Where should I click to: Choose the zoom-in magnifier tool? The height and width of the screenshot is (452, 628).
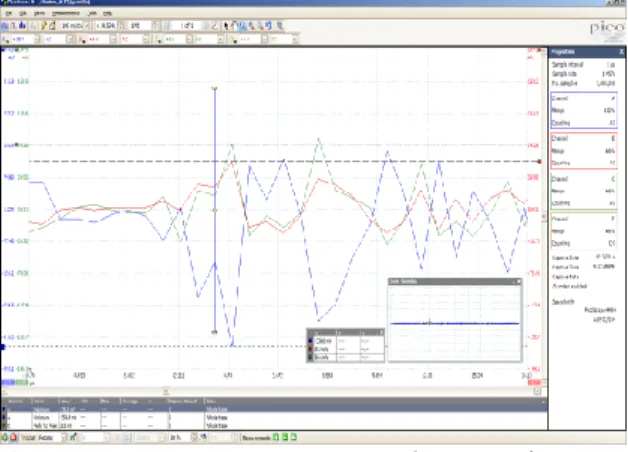[252, 26]
